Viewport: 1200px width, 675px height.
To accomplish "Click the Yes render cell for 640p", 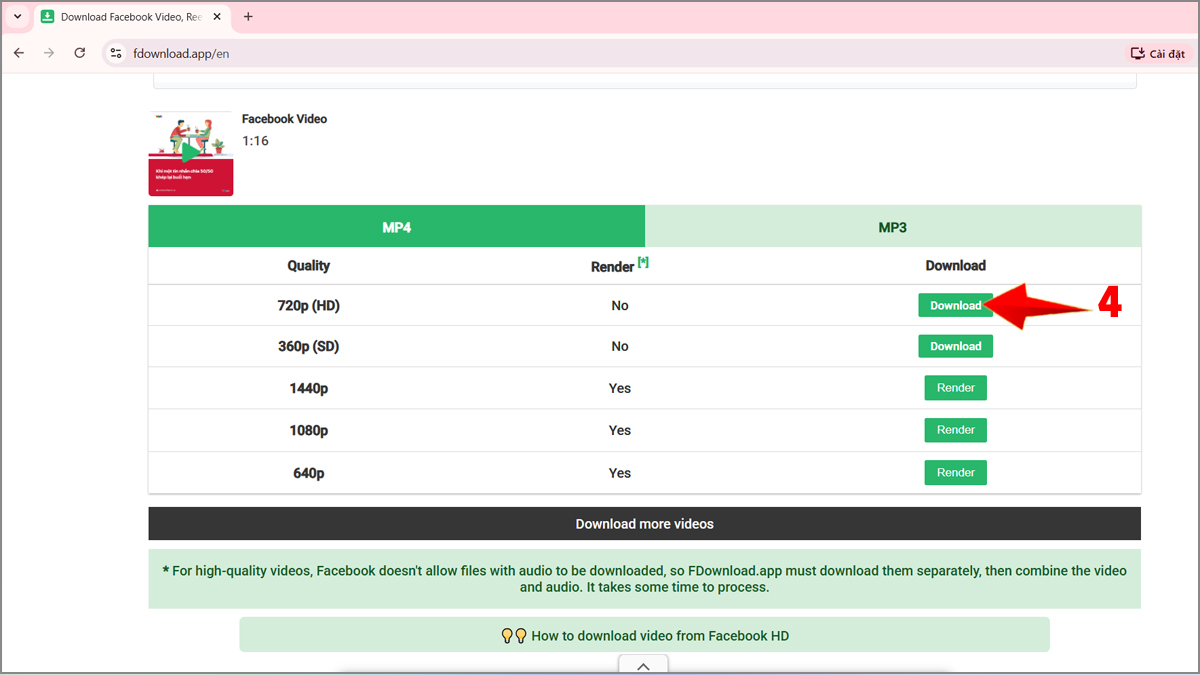I will pyautogui.click(x=620, y=473).
